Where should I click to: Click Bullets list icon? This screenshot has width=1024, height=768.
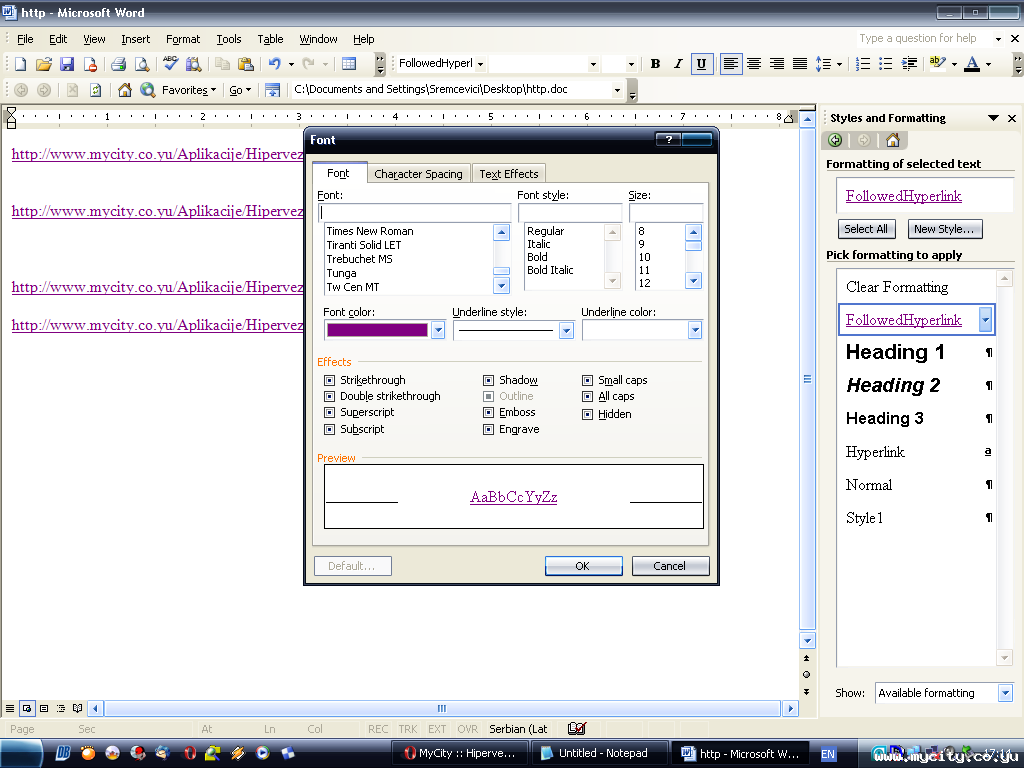[886, 63]
